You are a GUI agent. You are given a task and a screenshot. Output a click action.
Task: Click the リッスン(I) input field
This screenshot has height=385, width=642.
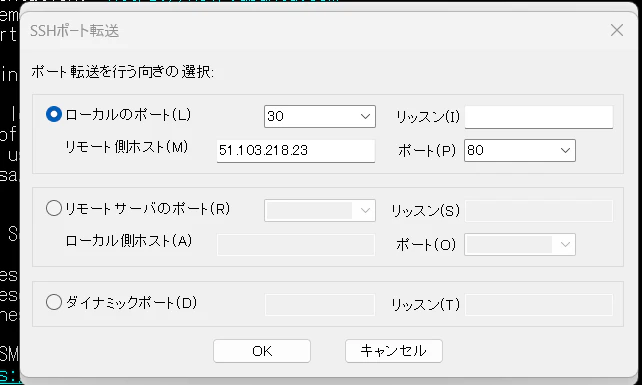(x=539, y=117)
